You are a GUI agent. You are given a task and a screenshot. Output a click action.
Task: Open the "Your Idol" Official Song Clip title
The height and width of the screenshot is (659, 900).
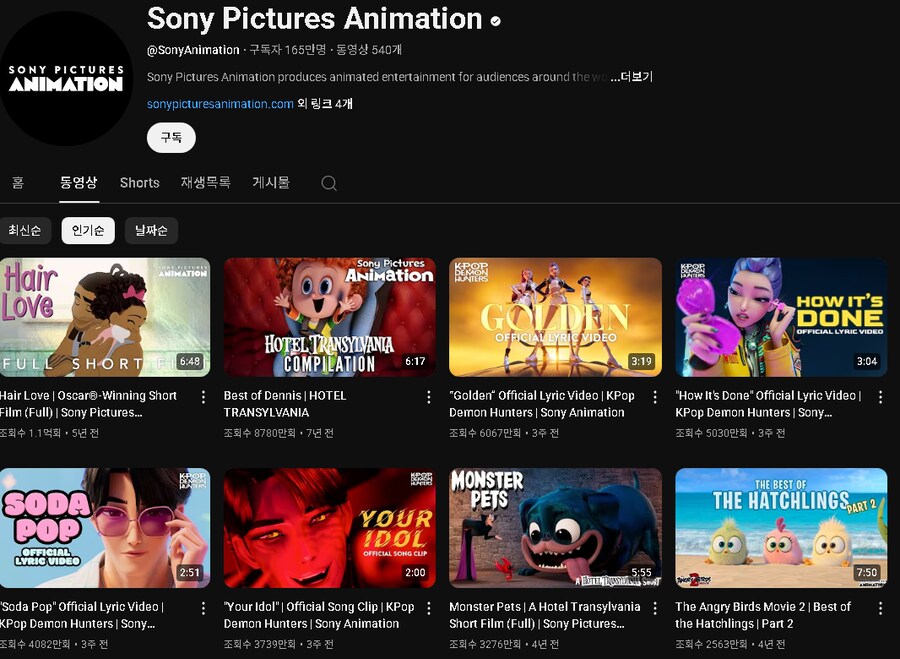[319, 615]
